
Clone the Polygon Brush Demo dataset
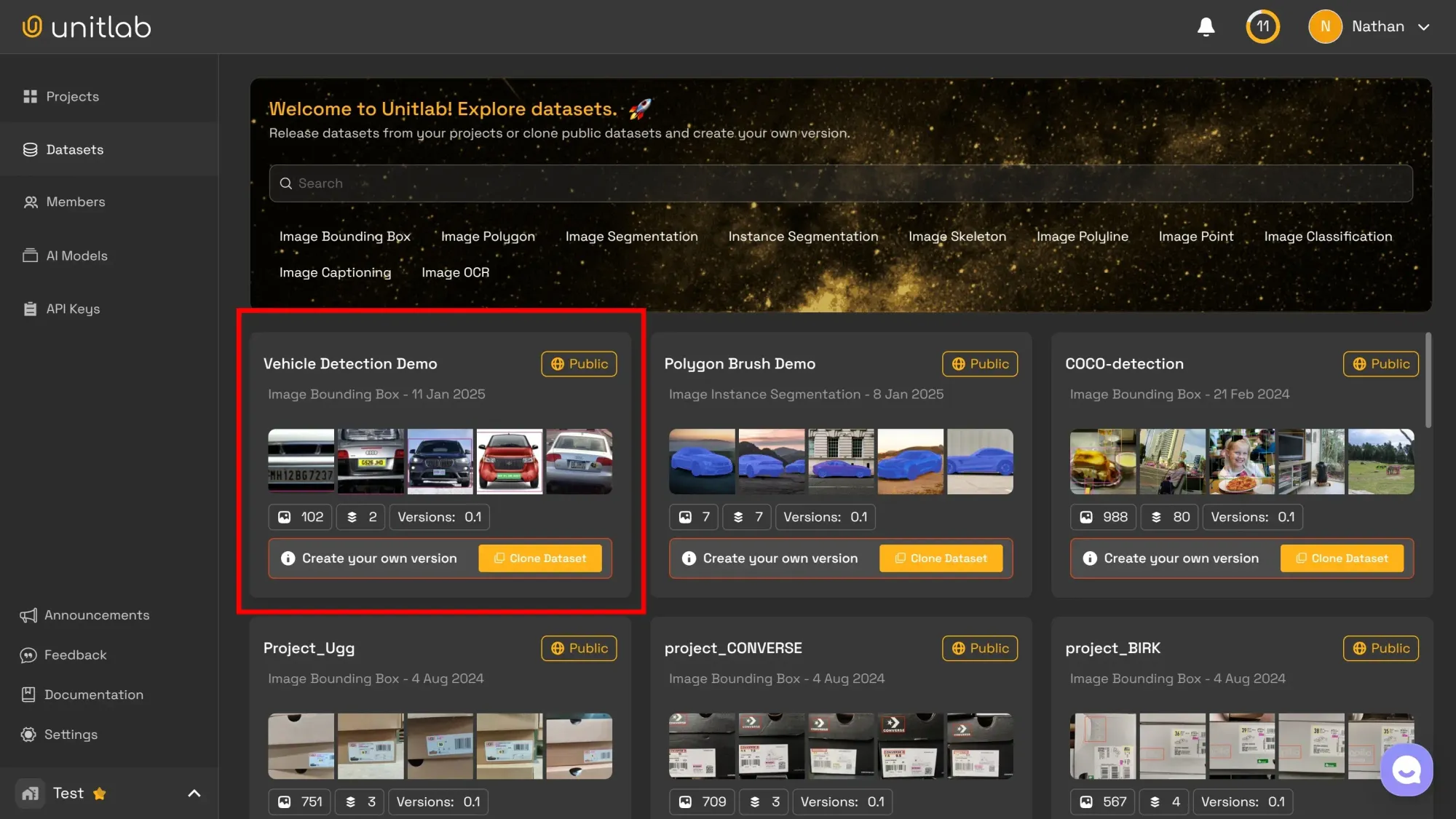[941, 558]
